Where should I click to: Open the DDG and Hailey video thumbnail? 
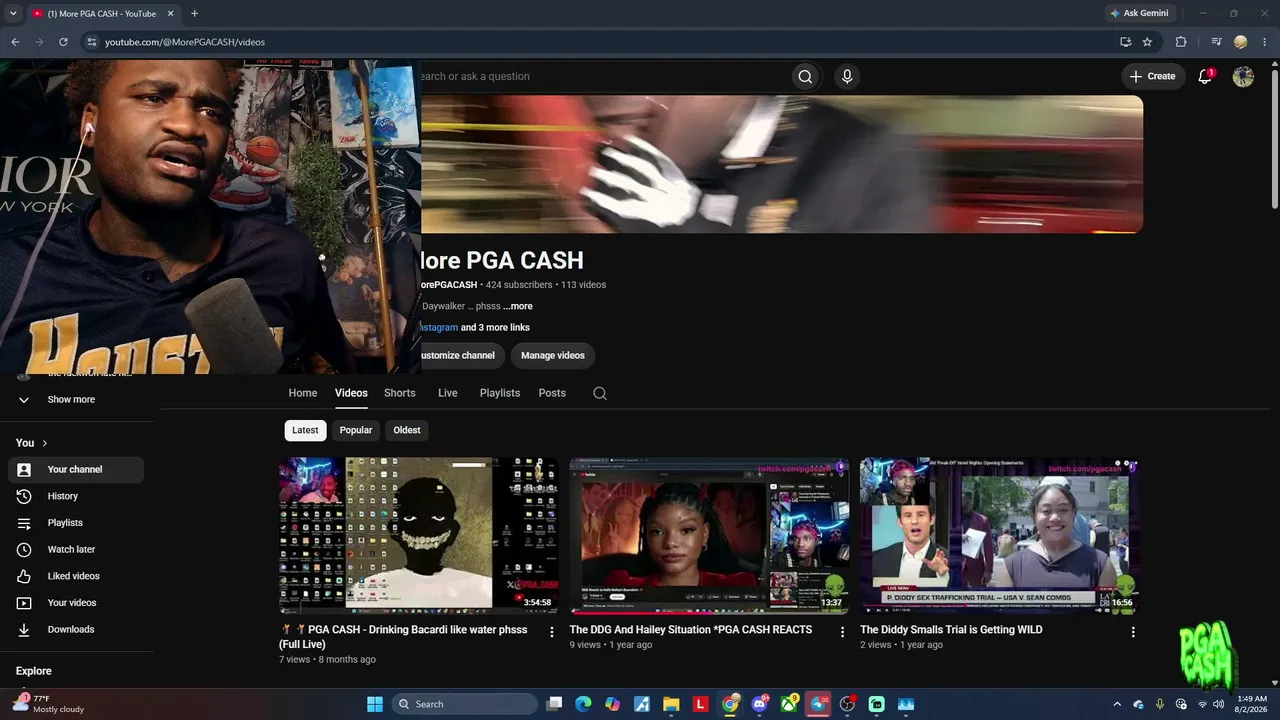pyautogui.click(x=709, y=535)
